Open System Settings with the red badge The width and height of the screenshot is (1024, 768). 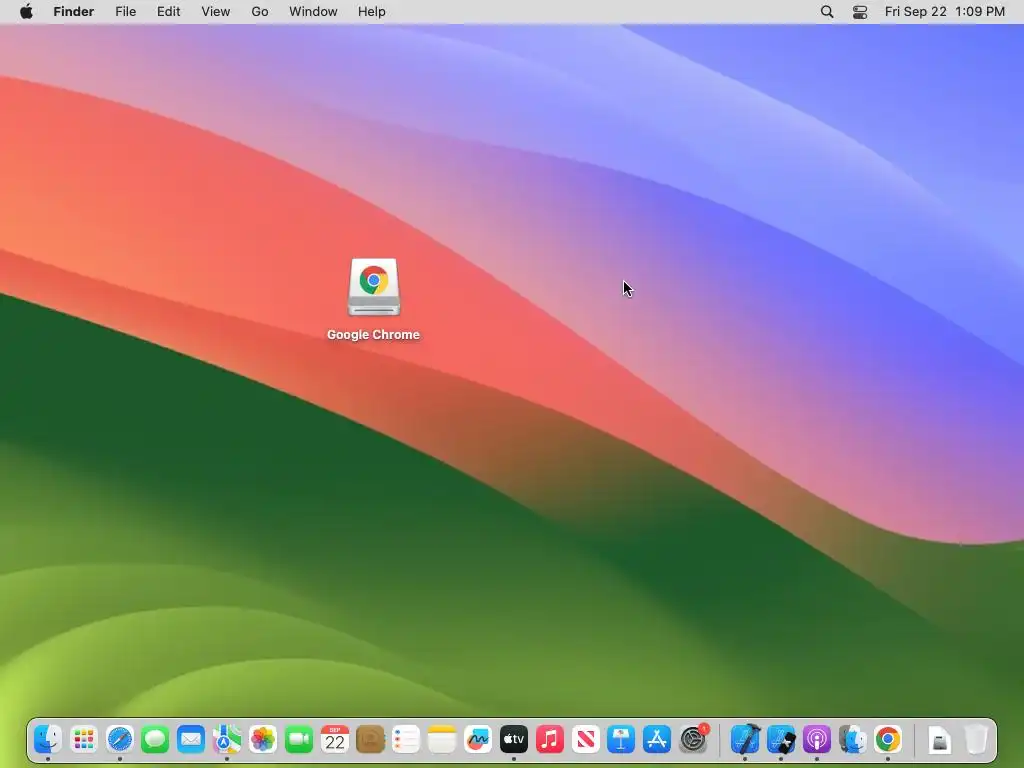click(693, 739)
